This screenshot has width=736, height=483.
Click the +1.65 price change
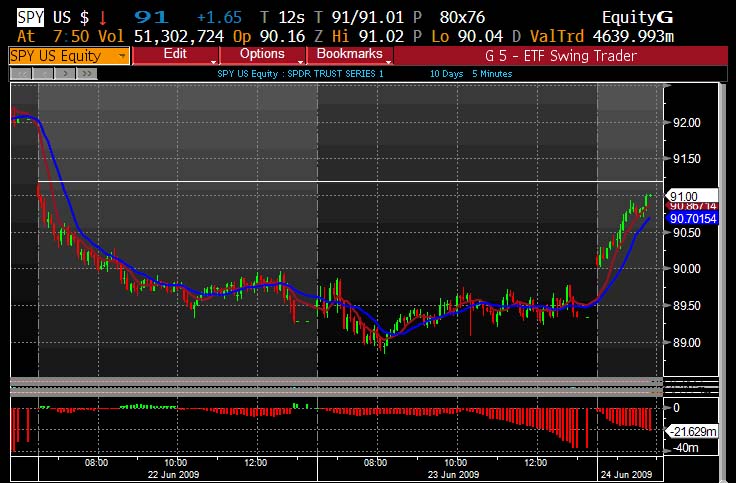[x=219, y=18]
